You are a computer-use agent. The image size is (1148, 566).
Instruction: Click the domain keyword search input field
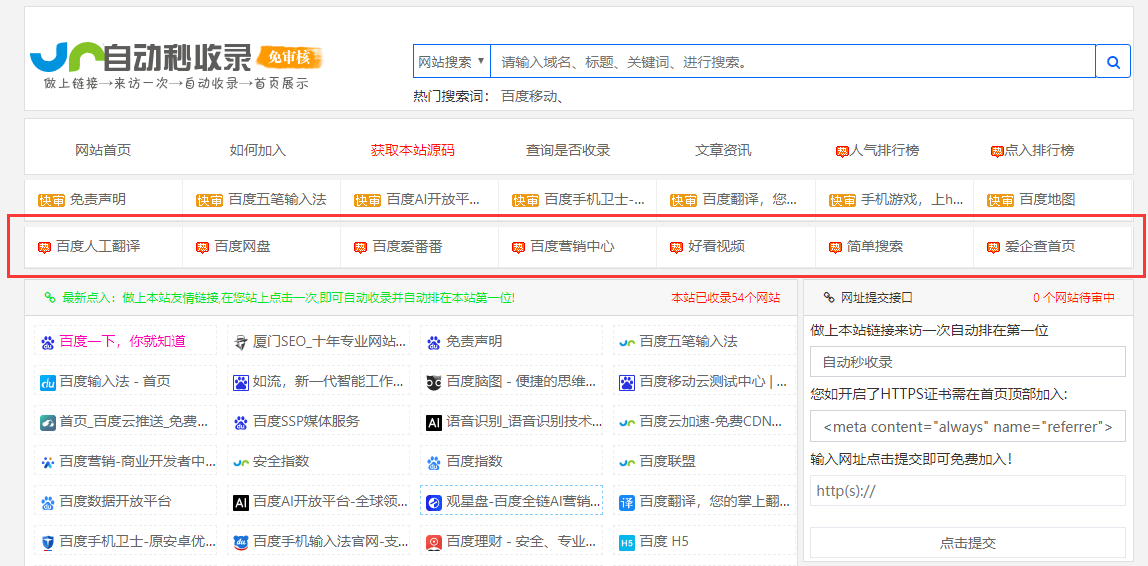tap(792, 62)
